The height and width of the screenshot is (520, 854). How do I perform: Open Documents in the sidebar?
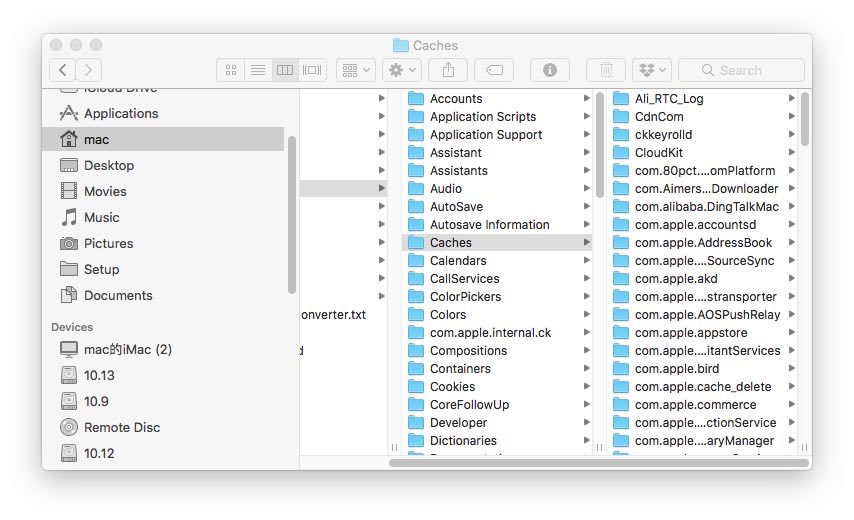click(x=163, y=296)
